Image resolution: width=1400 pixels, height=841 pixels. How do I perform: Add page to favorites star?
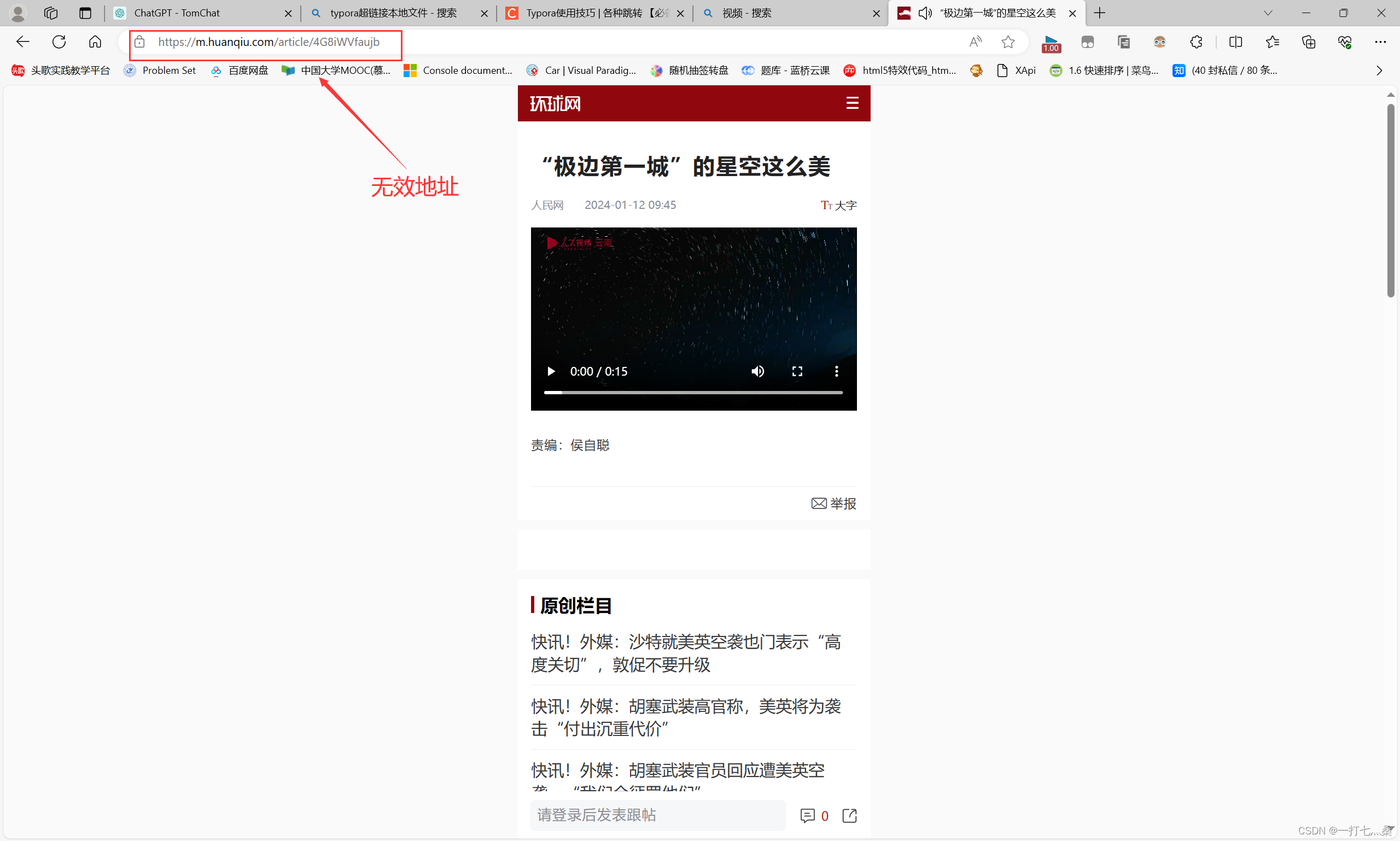click(x=1008, y=42)
